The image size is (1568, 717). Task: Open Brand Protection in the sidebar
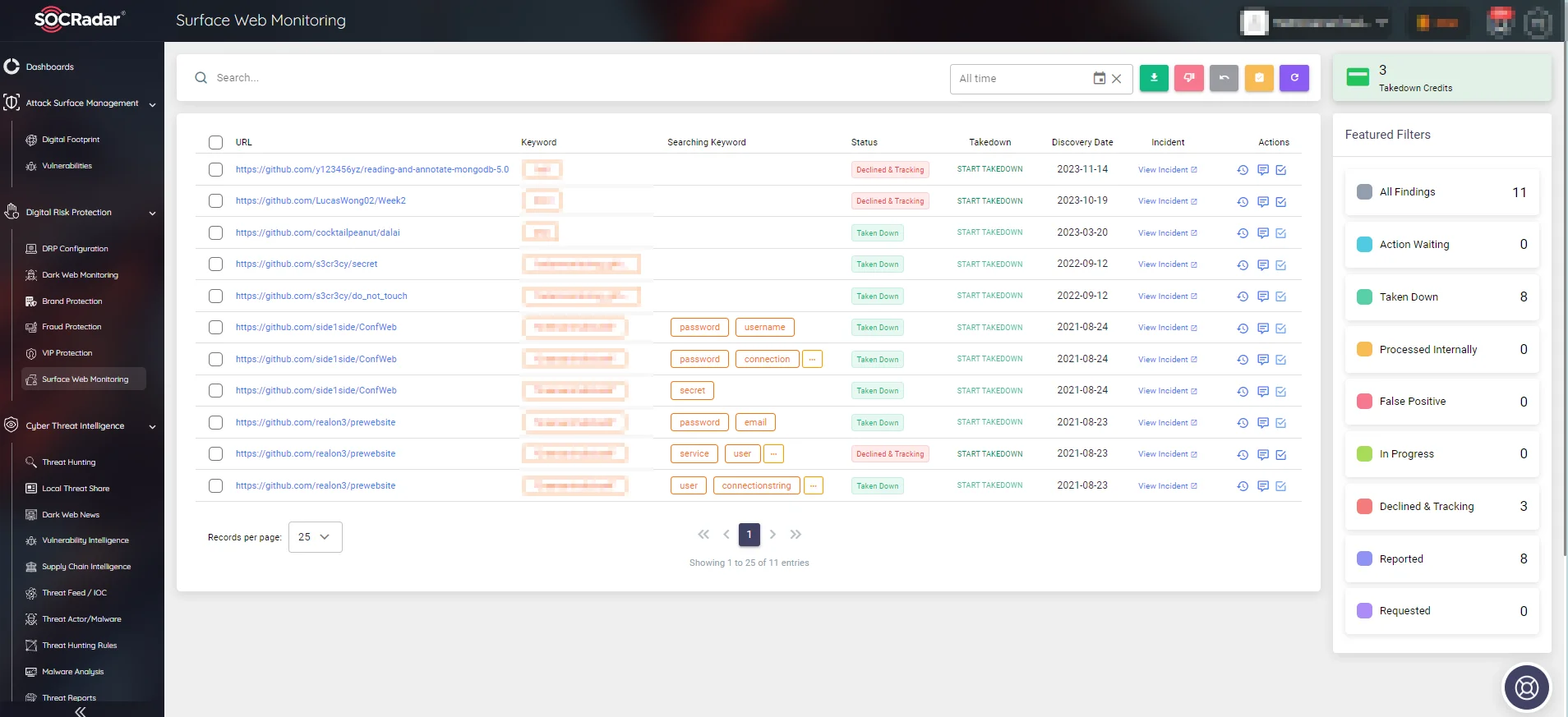click(x=72, y=301)
